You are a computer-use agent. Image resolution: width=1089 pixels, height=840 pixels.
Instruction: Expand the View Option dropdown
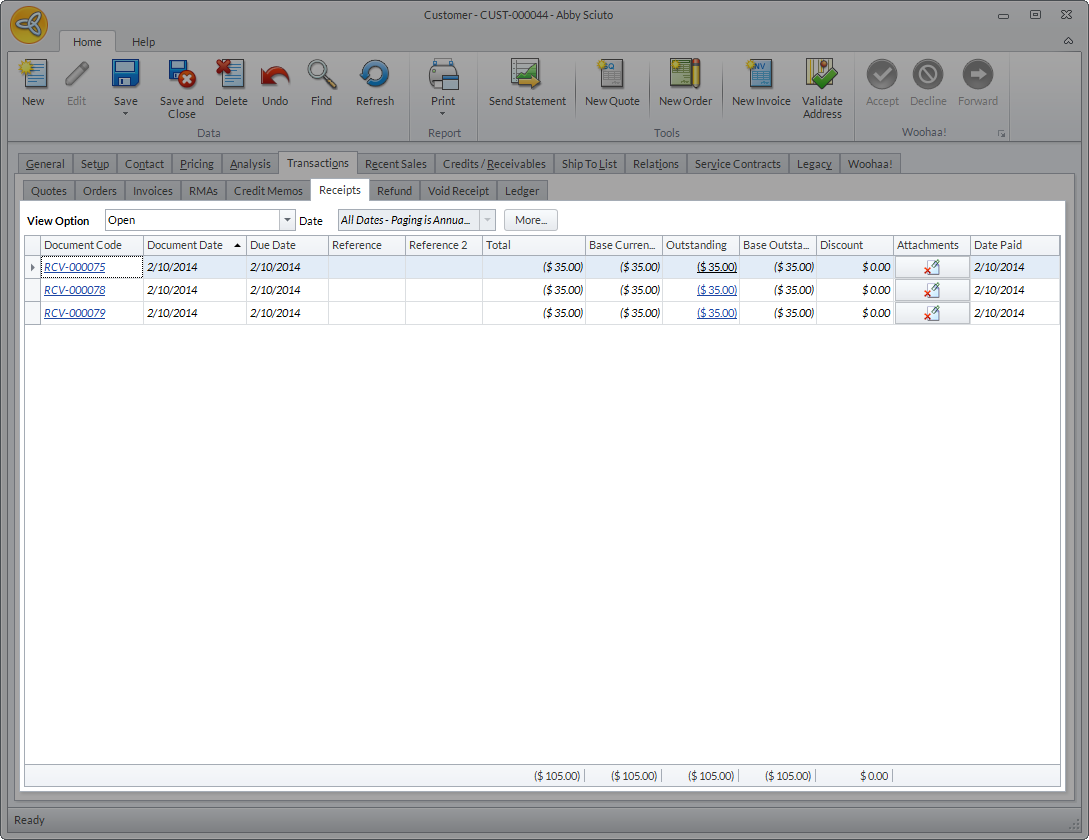click(x=288, y=220)
